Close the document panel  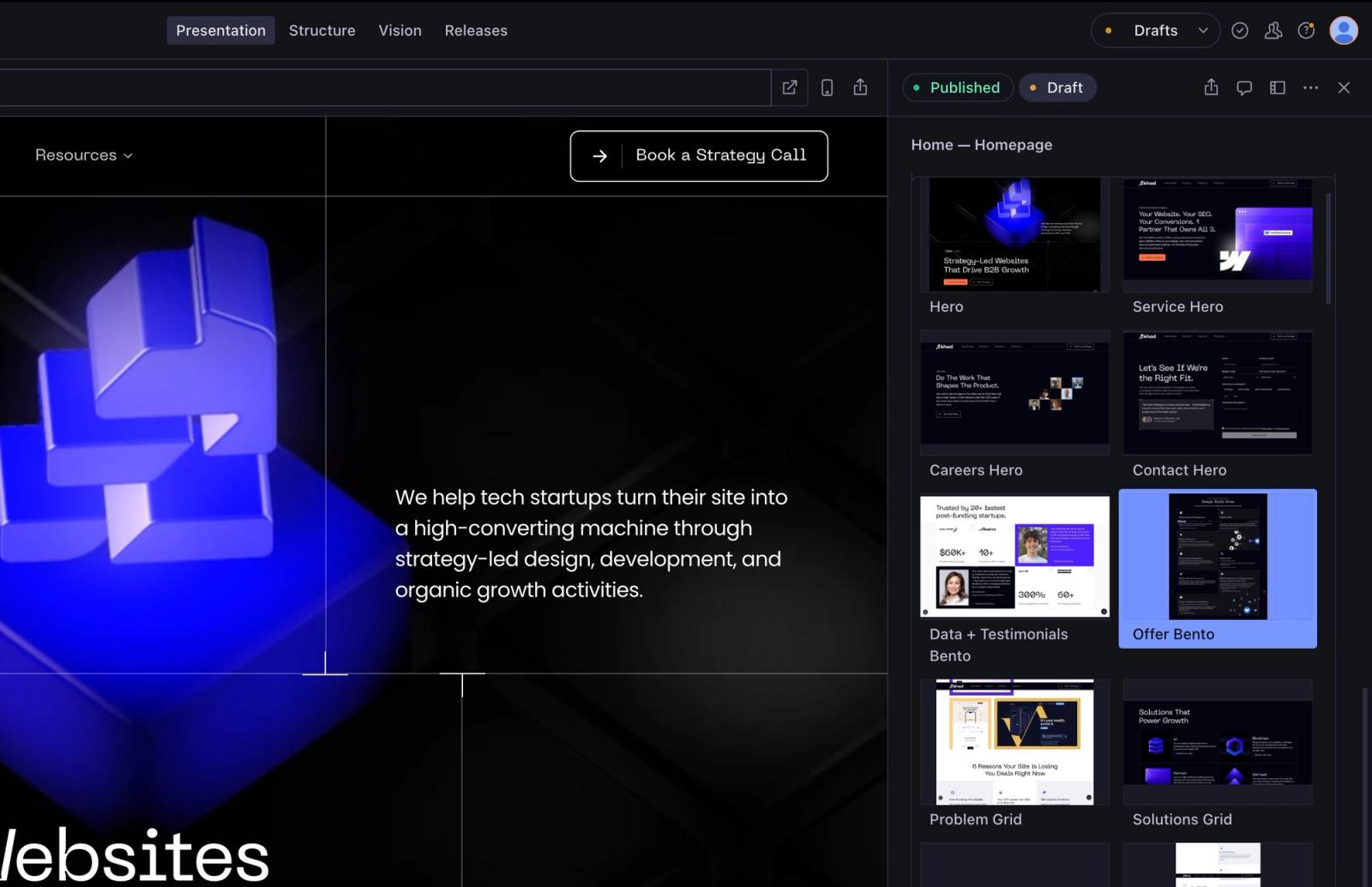coord(1344,87)
